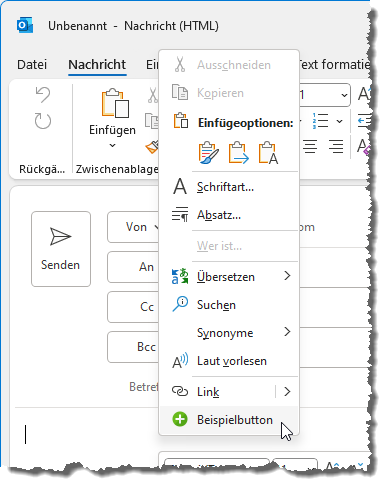Click clipboard icon beside Einfügeoptionen
Screen dimensions: 388x486
180,121
